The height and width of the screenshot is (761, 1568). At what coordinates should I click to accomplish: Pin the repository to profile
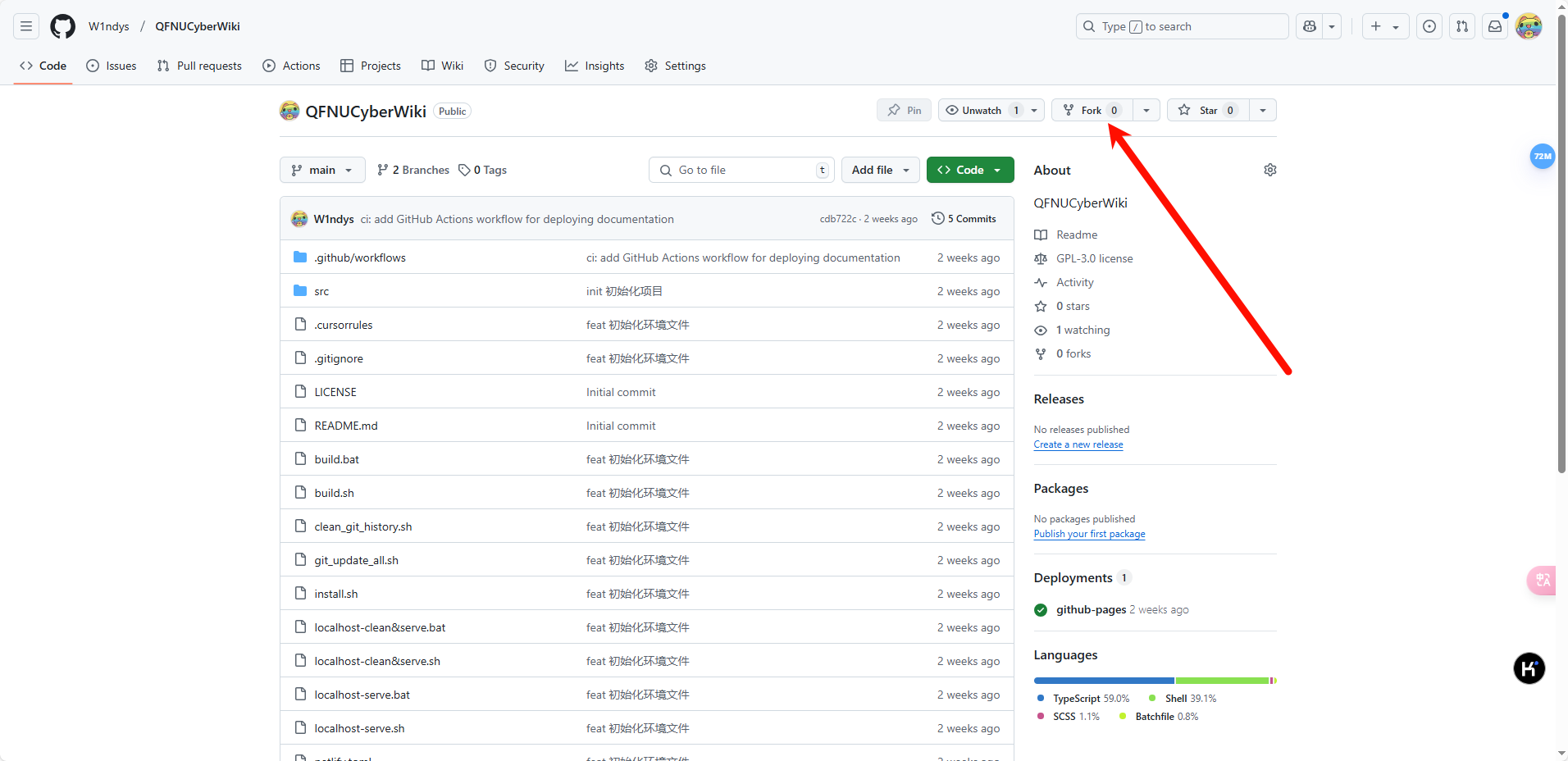(x=904, y=110)
